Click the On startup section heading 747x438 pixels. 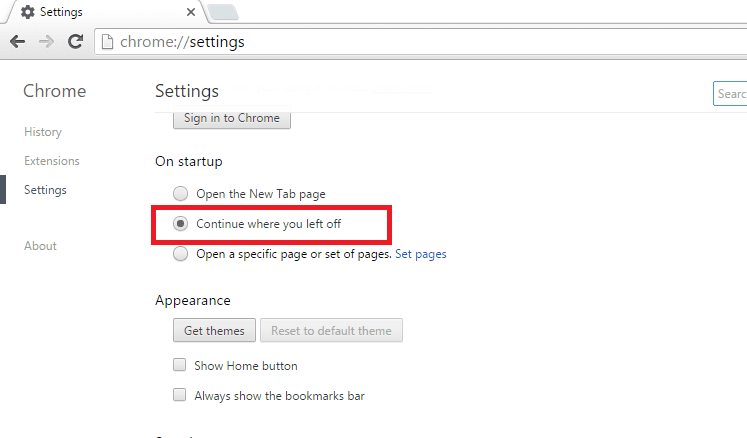point(189,162)
